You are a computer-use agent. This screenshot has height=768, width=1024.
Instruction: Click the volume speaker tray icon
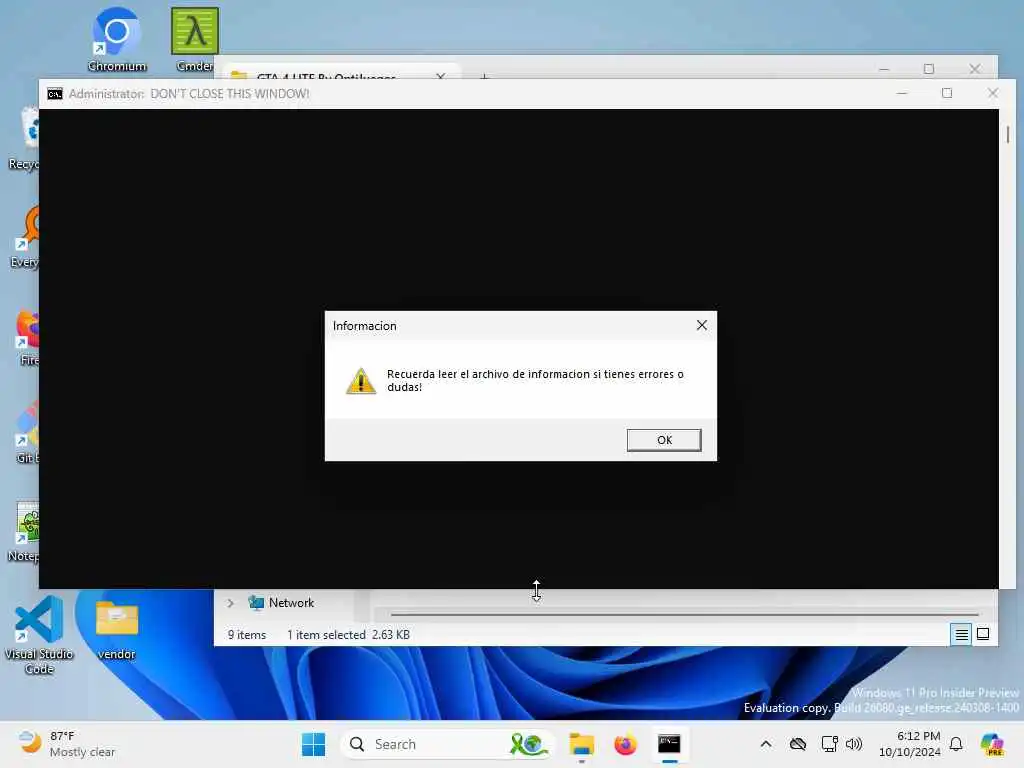(x=854, y=744)
